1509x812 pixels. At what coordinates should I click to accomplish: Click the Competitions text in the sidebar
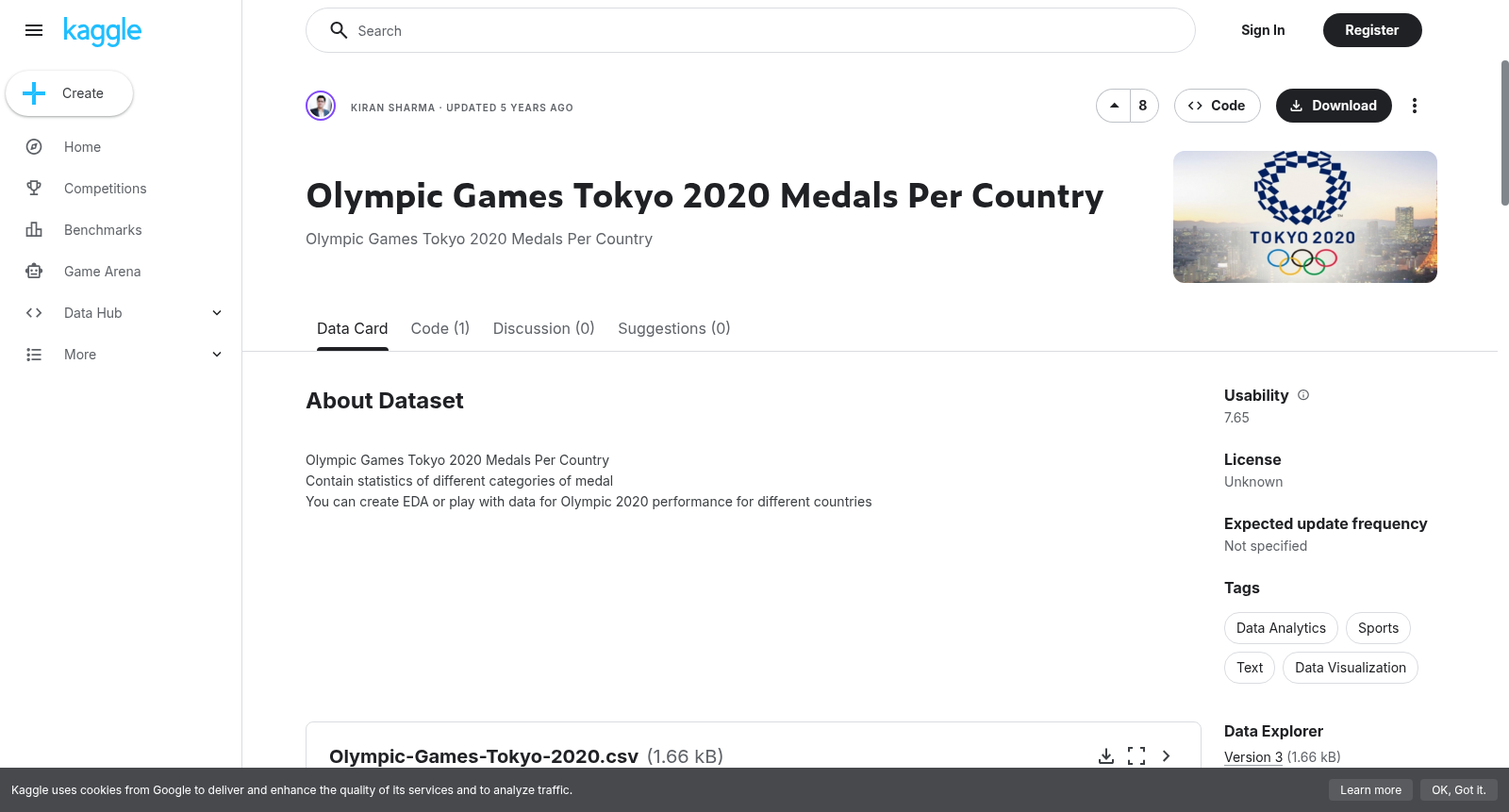pyautogui.click(x=106, y=189)
